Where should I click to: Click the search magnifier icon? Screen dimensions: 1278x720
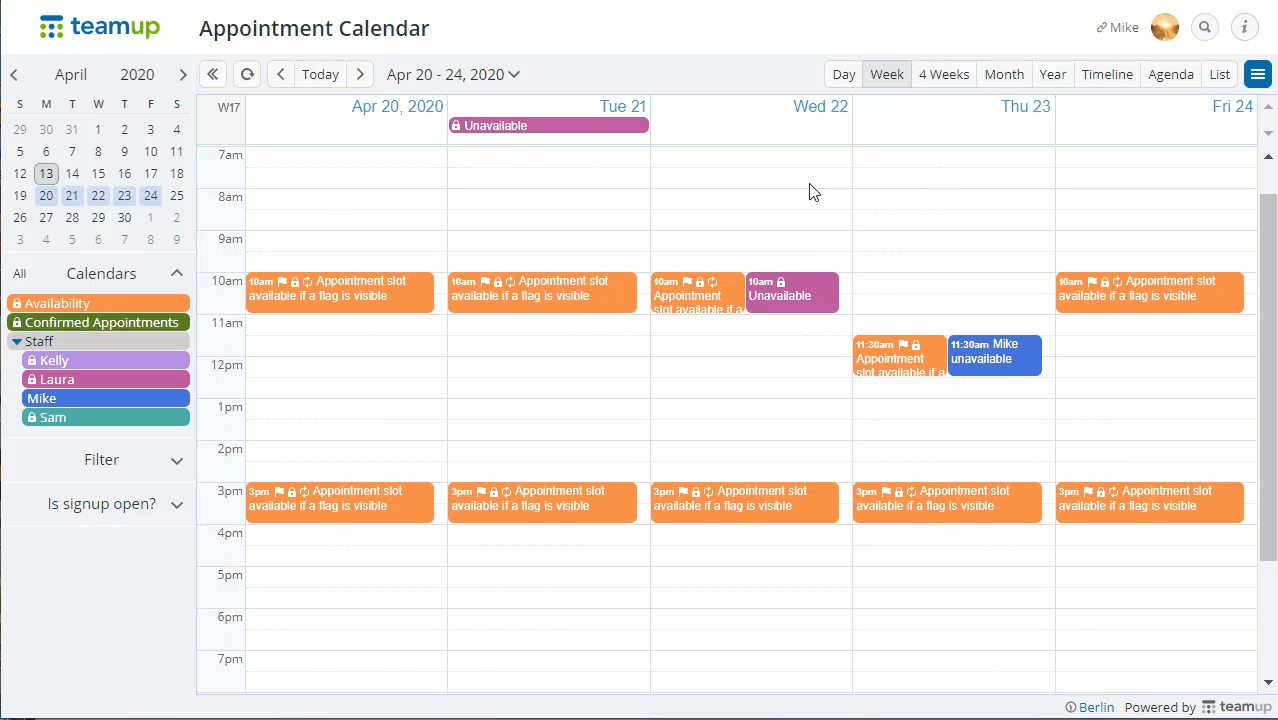click(1205, 28)
